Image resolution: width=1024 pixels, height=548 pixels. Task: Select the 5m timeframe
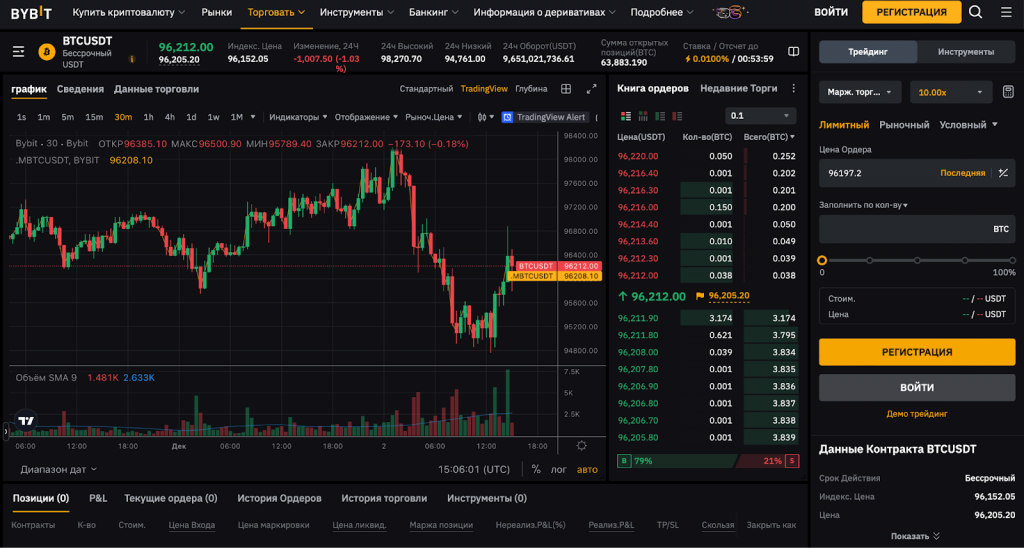67,117
